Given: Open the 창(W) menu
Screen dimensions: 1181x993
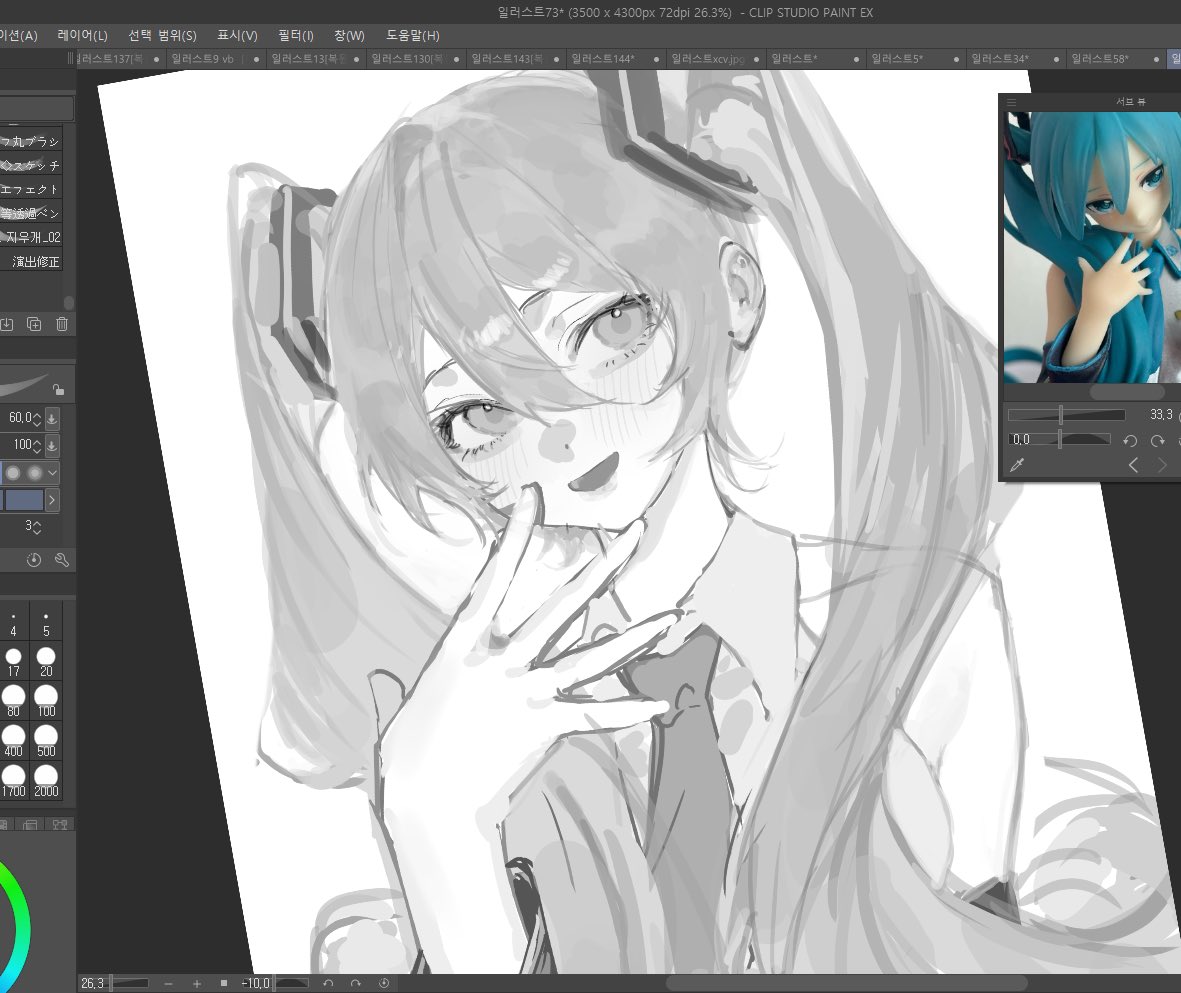Looking at the screenshot, I should coord(349,35).
